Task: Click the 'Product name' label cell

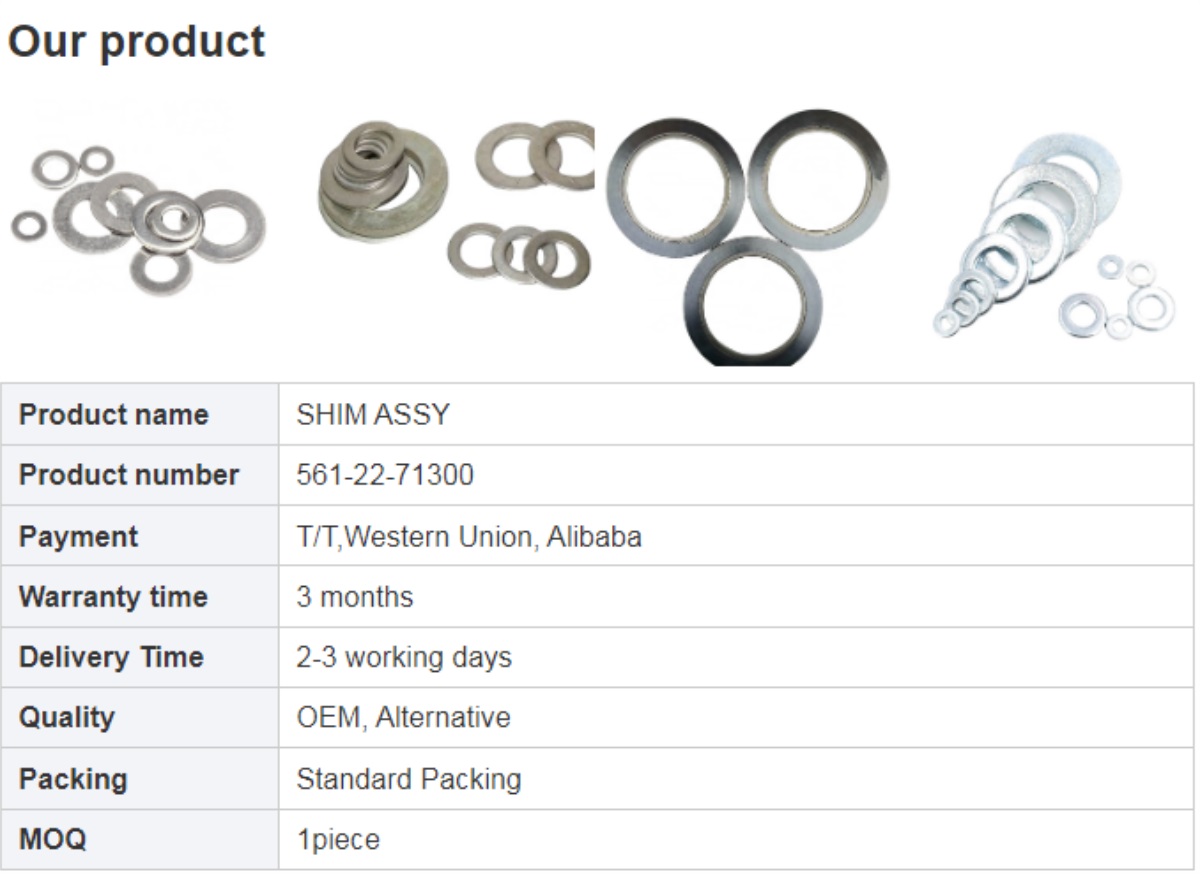Action: click(114, 415)
